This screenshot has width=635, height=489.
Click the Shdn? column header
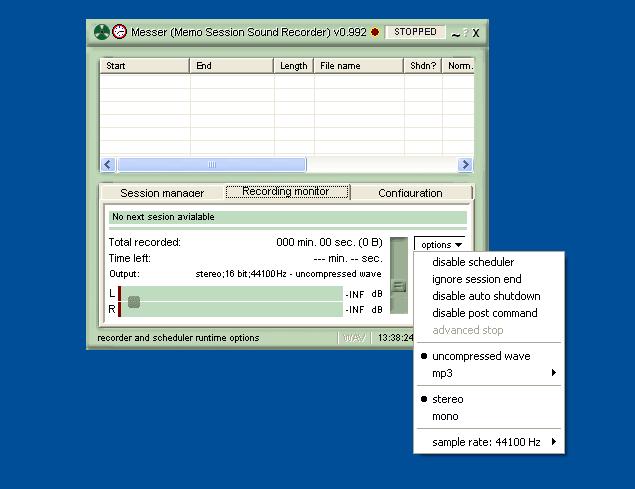[x=423, y=66]
